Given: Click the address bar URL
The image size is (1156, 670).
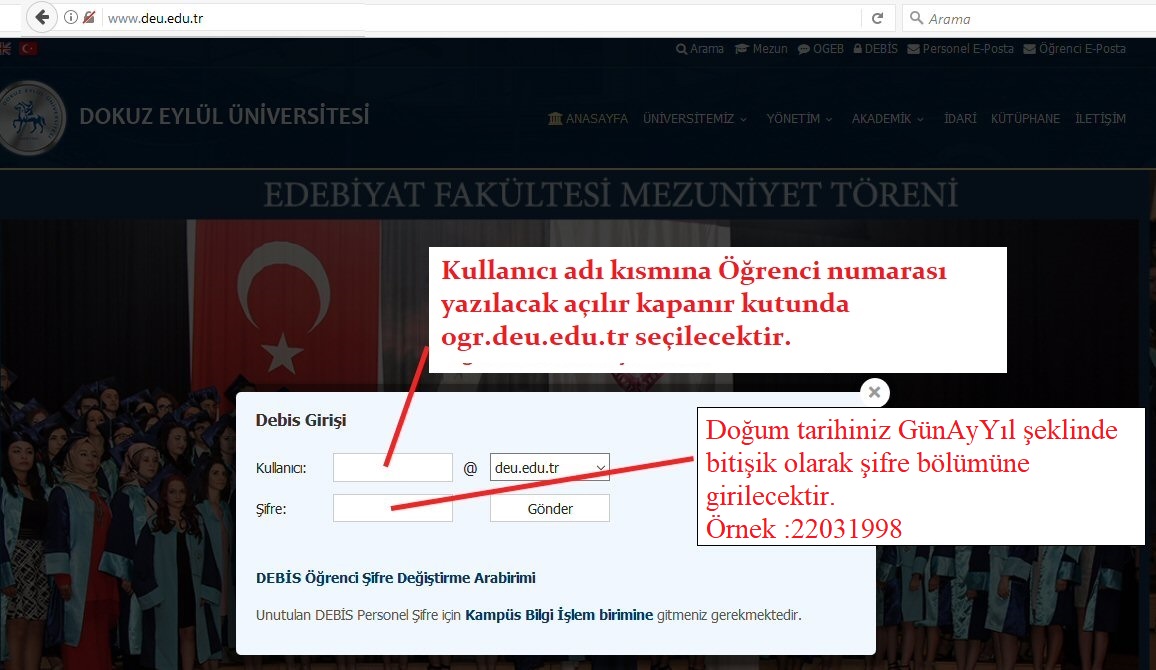Looking at the screenshot, I should pos(156,18).
